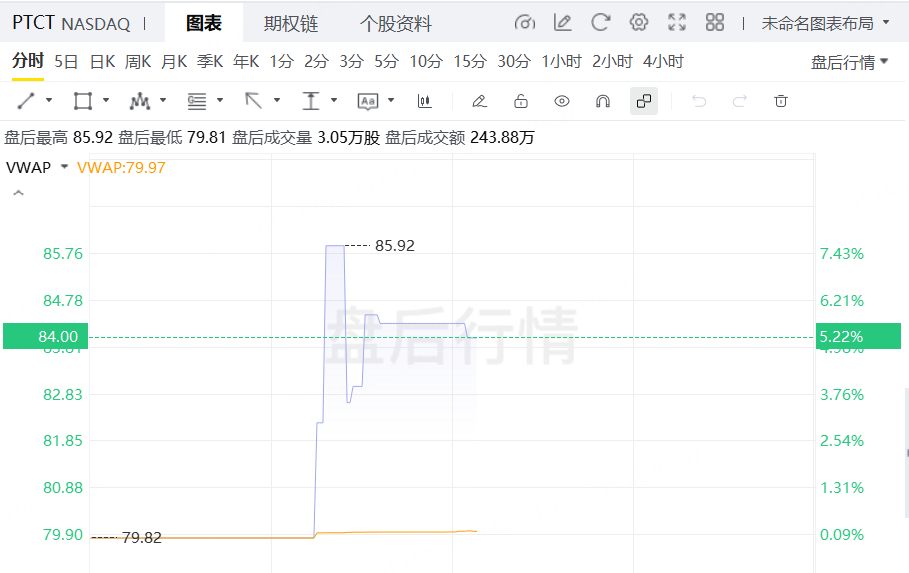The height and width of the screenshot is (573, 909).
Task: Activate the pencil brush drawing tool
Action: [x=479, y=101]
